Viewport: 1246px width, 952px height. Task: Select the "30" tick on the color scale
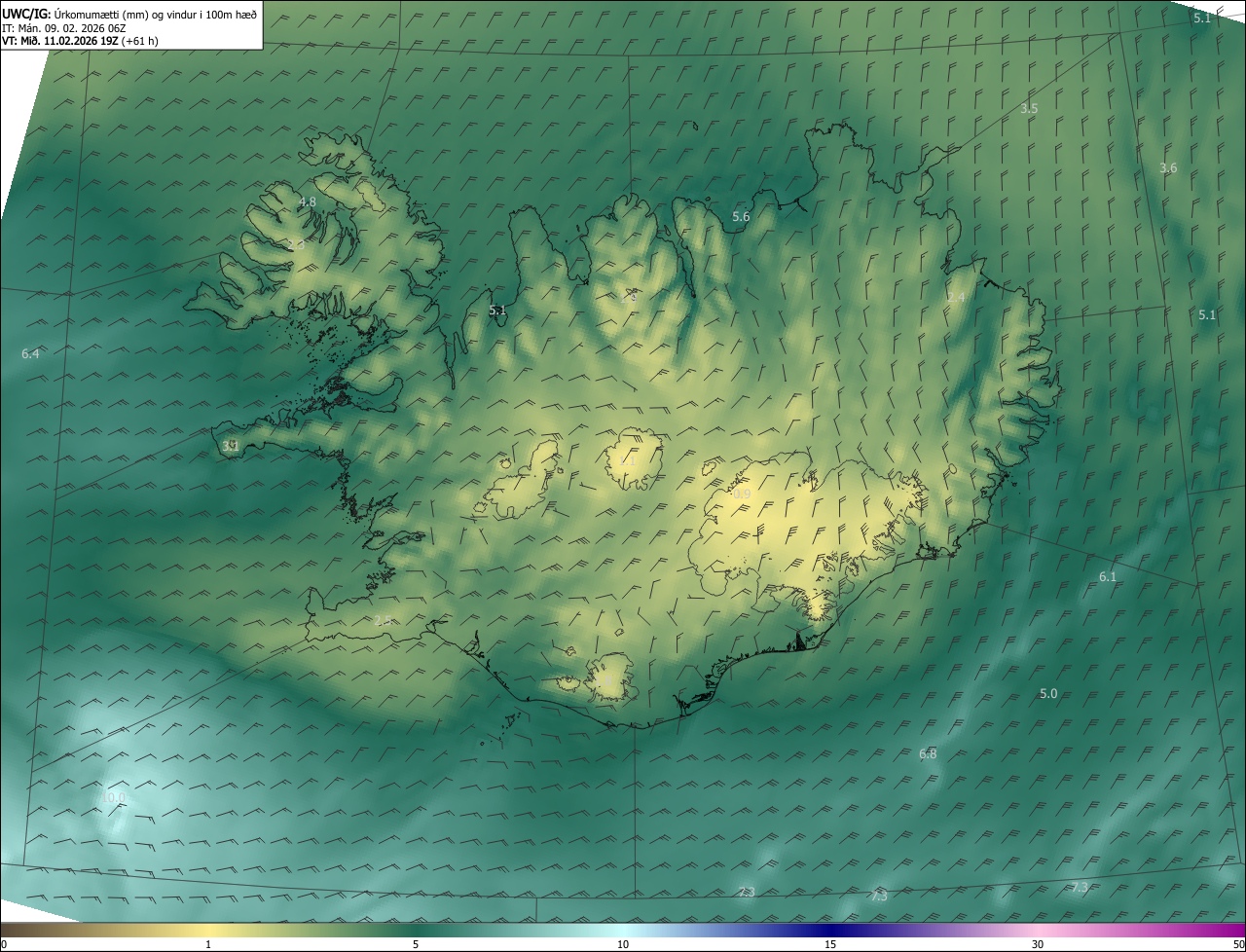tap(1038, 944)
